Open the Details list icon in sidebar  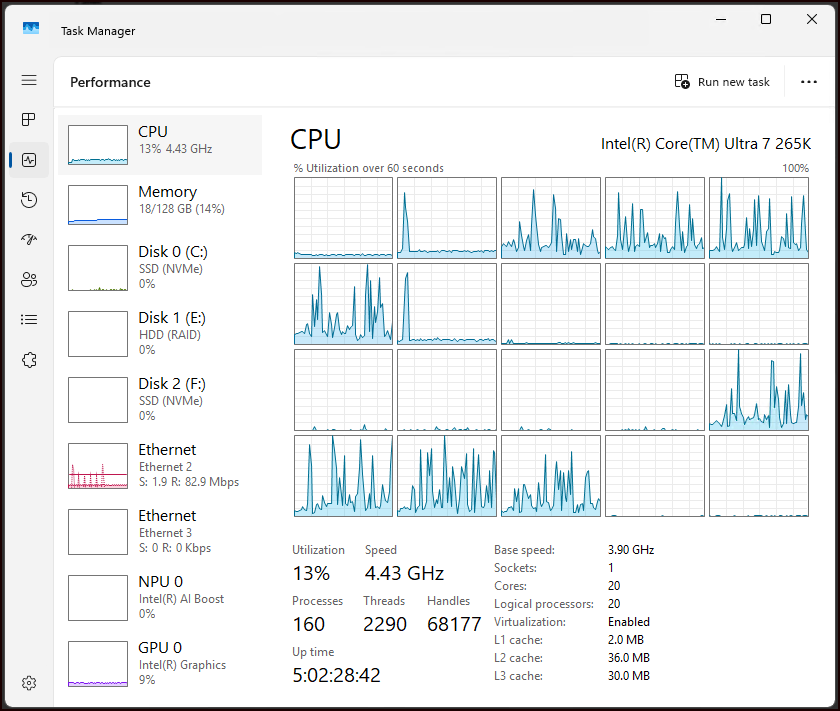[29, 320]
